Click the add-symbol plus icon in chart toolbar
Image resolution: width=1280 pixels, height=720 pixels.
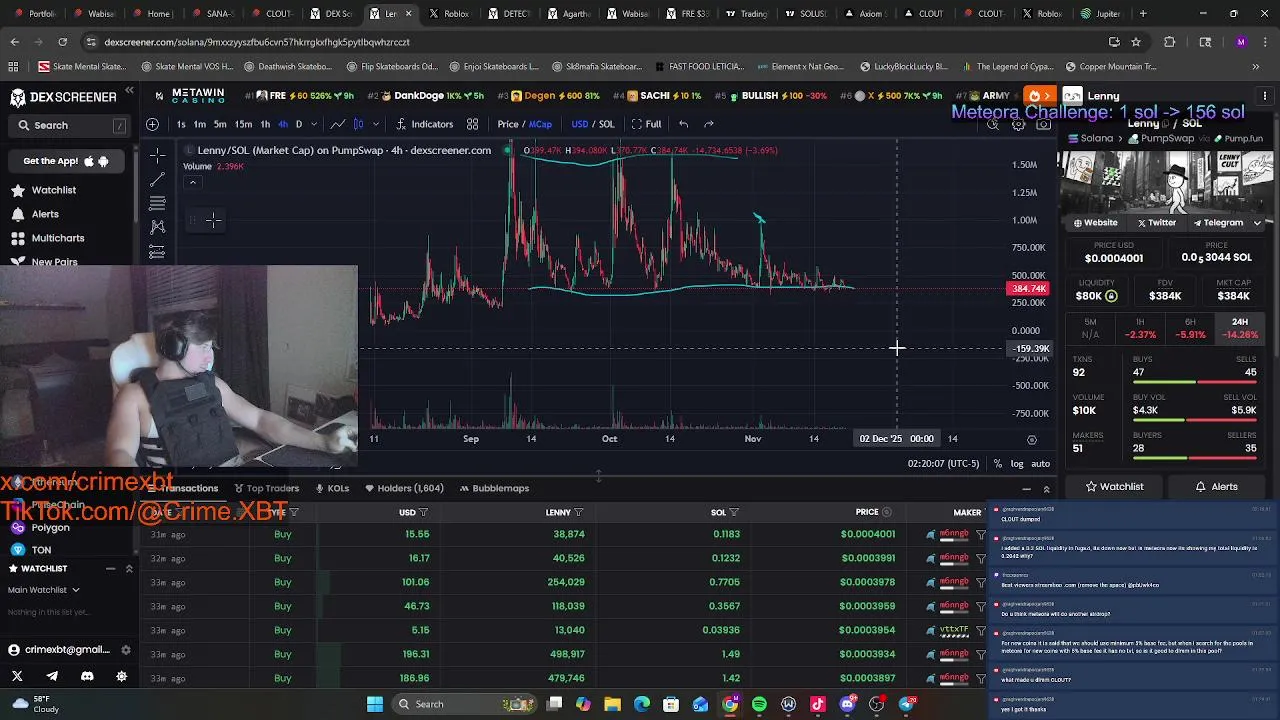click(152, 124)
